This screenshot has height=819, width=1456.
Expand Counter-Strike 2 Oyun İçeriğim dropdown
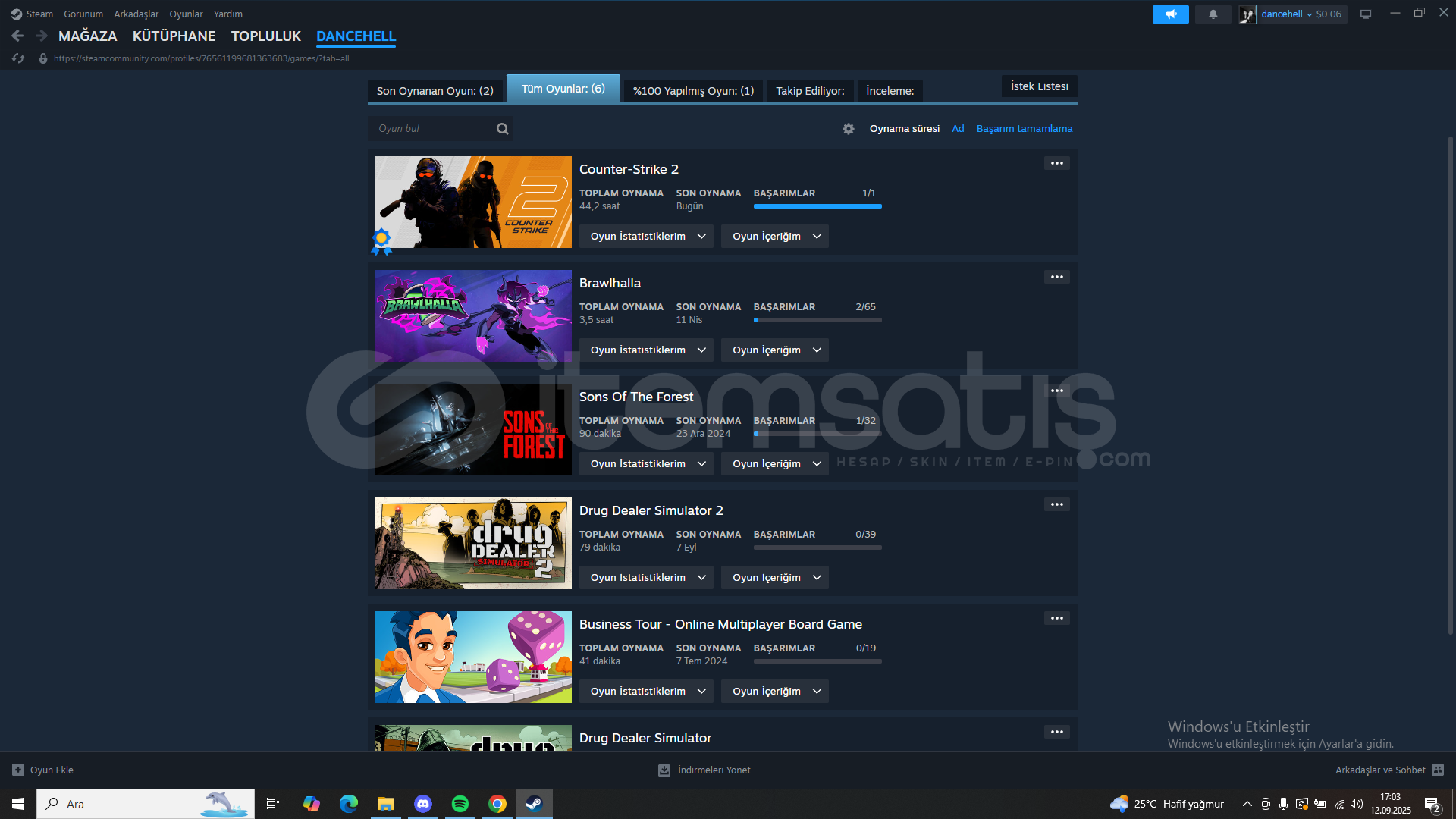(775, 237)
